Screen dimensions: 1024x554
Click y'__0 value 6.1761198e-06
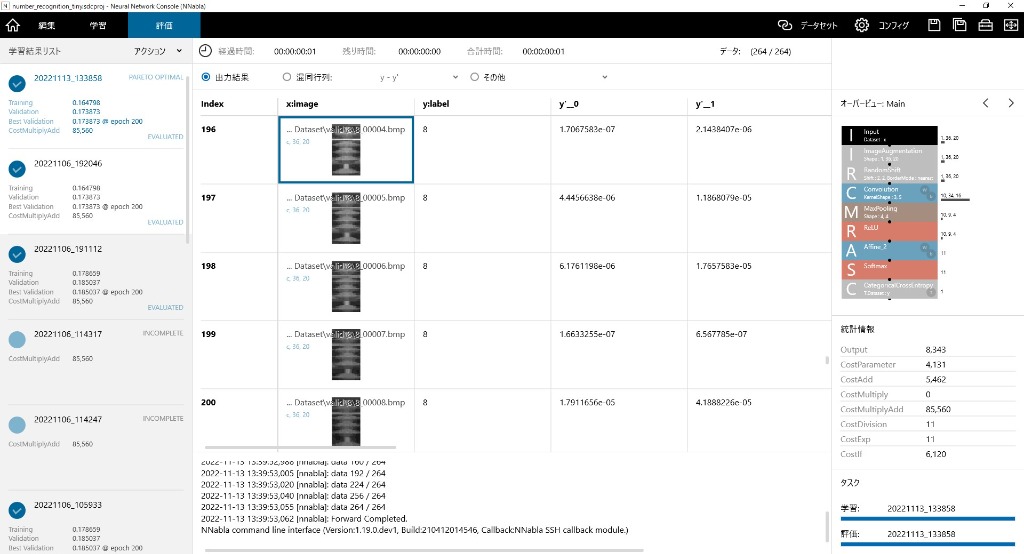[587, 266]
